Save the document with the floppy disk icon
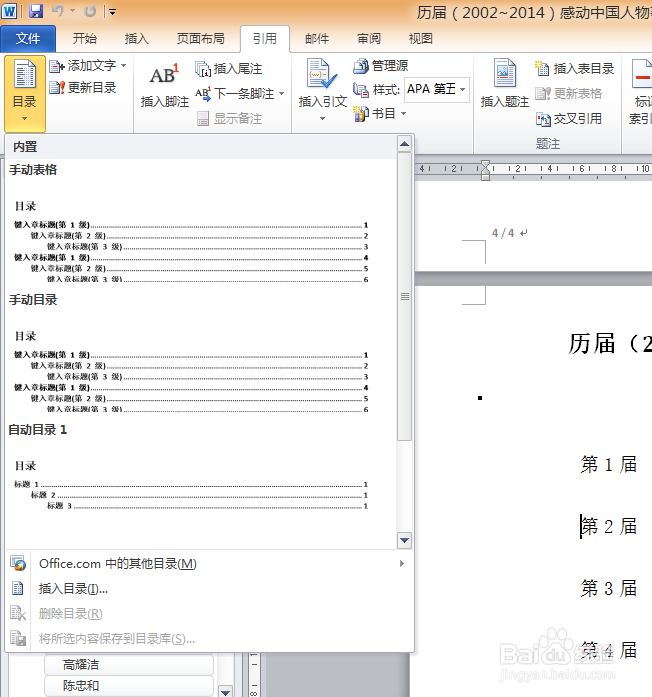This screenshot has height=697, width=652. click(36, 11)
